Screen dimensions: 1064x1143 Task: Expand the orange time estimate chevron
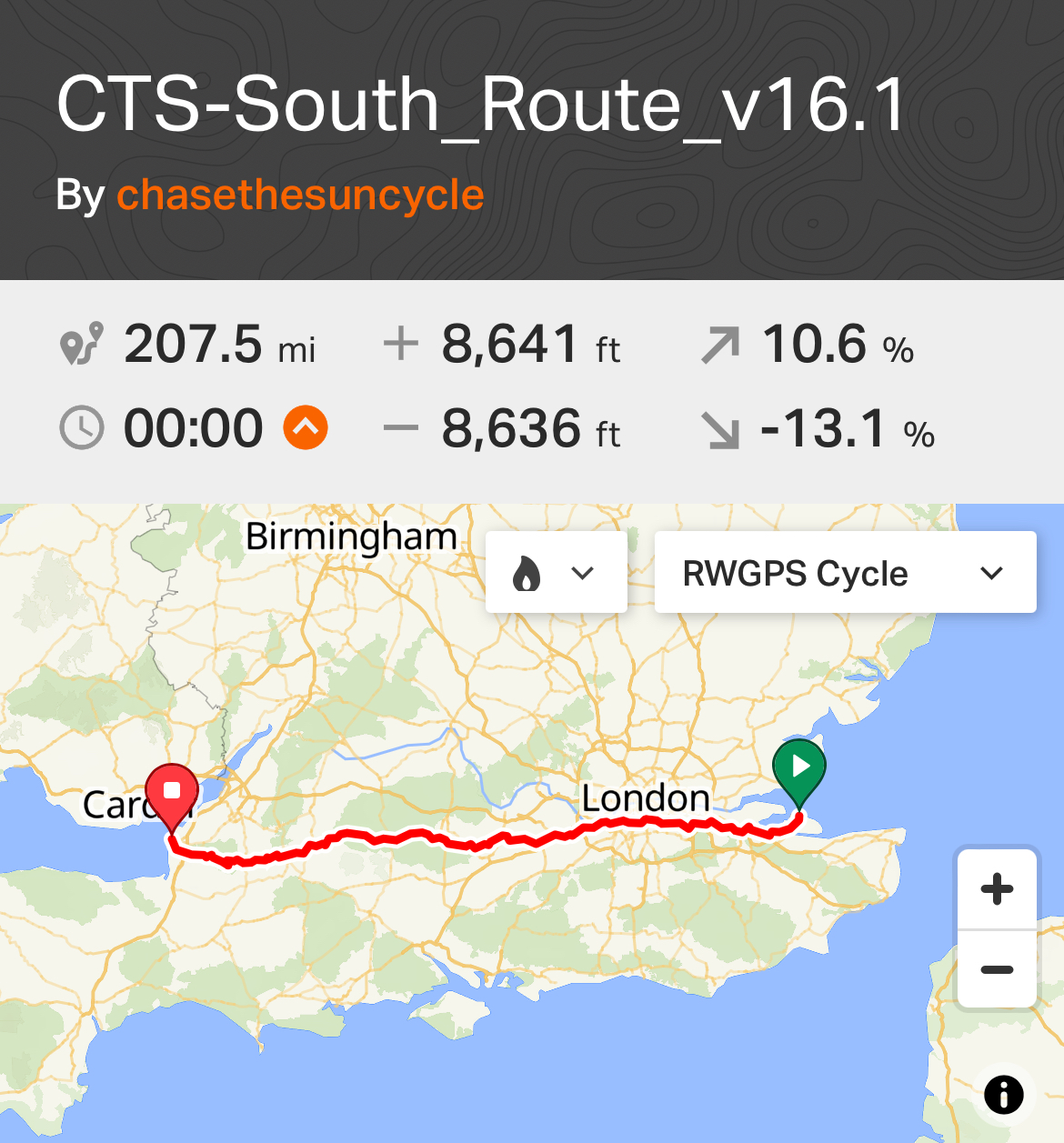point(306,427)
